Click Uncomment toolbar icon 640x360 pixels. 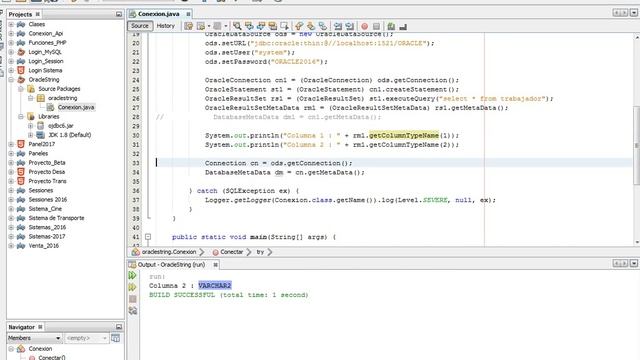point(403,26)
